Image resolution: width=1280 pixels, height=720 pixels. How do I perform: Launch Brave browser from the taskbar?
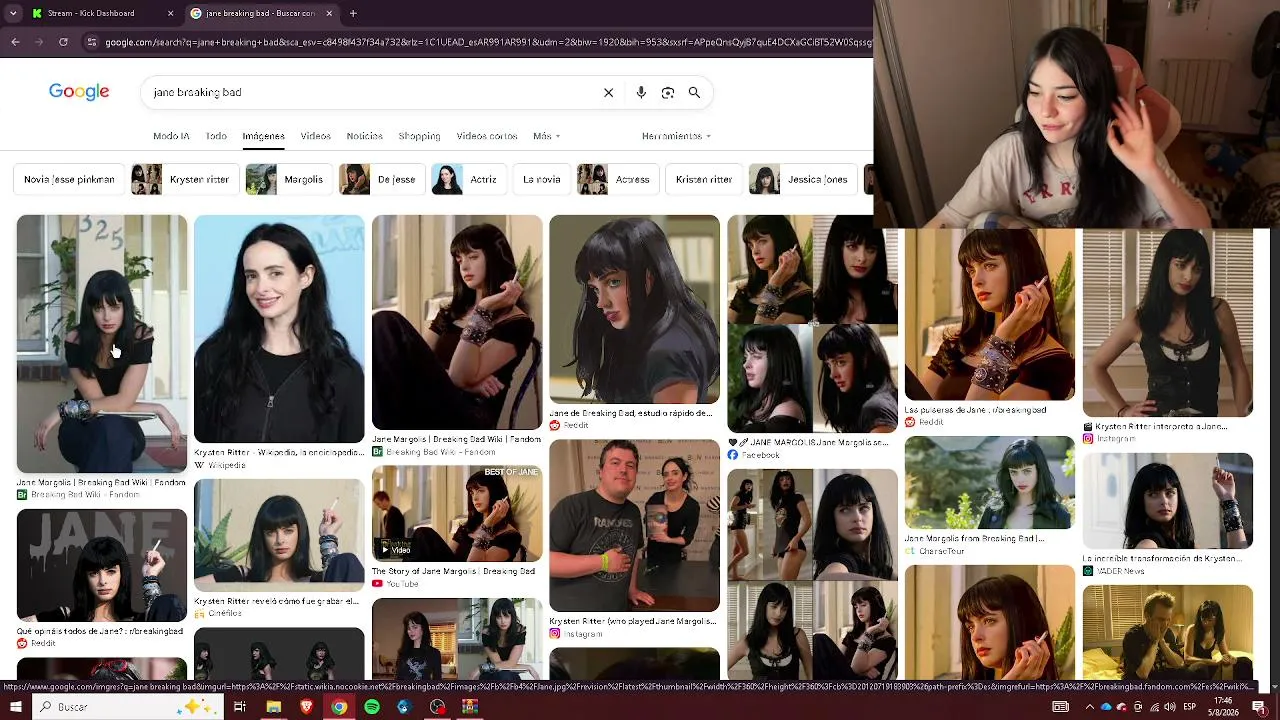point(306,707)
